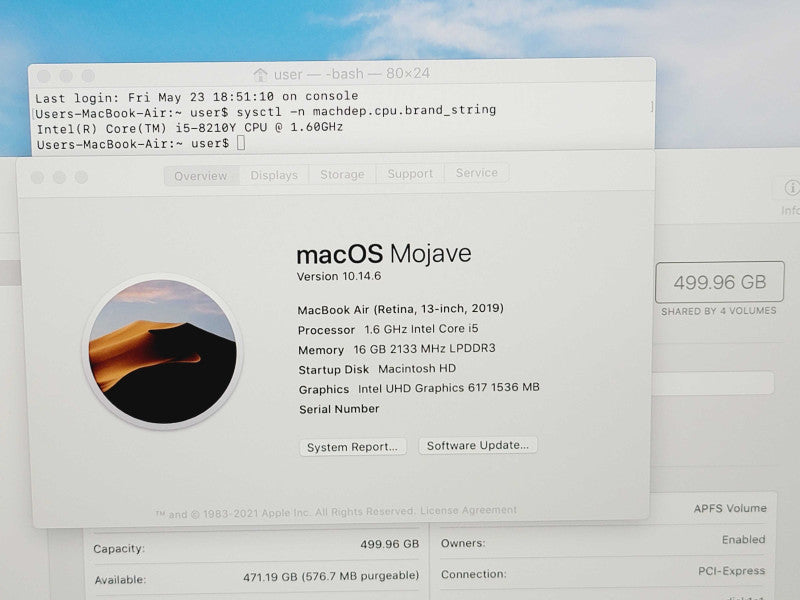Click the APFS Volume type value
Screen dimensions: 800x600
[x=730, y=508]
